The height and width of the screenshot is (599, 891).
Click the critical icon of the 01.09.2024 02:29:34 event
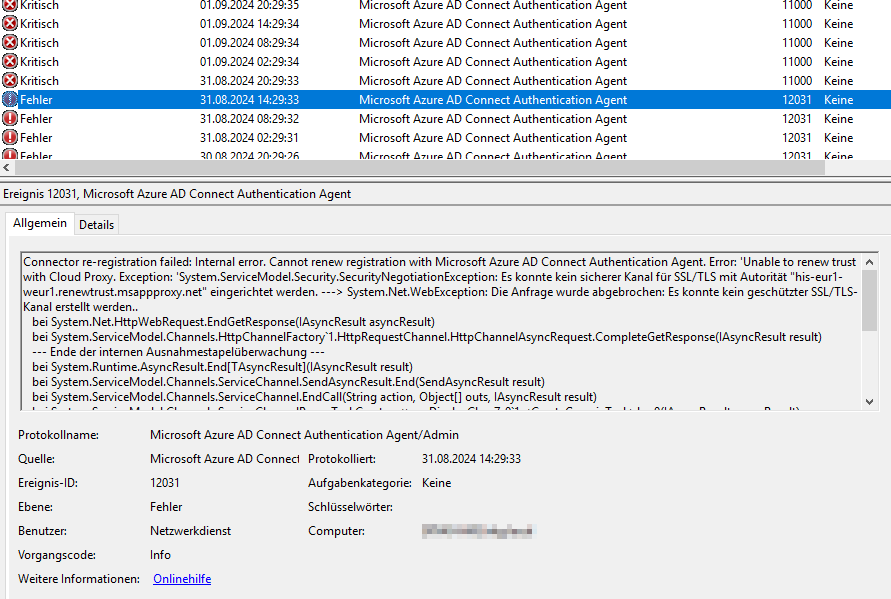tap(10, 61)
